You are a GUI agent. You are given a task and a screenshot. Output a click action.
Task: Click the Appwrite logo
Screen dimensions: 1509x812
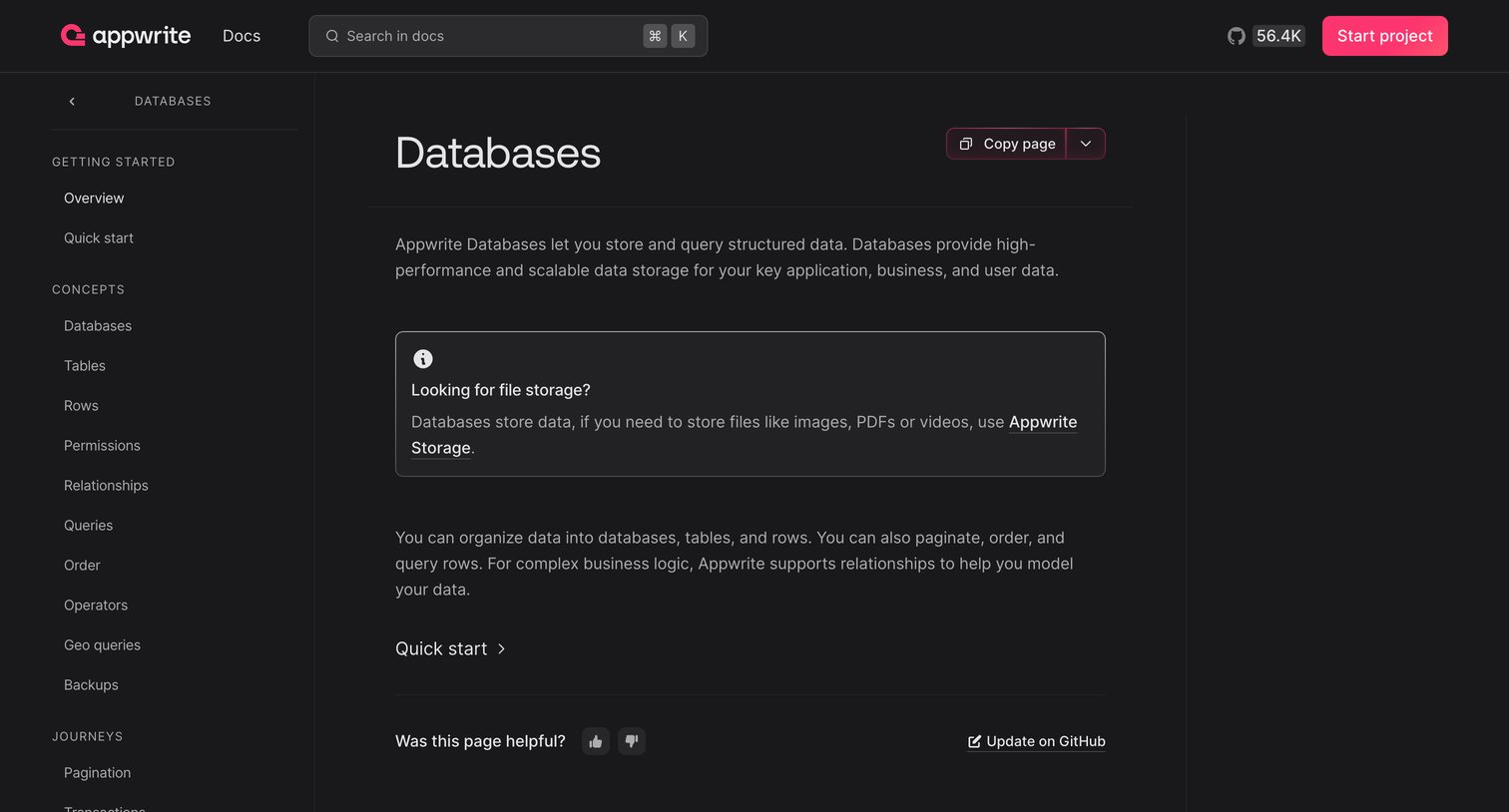point(126,36)
